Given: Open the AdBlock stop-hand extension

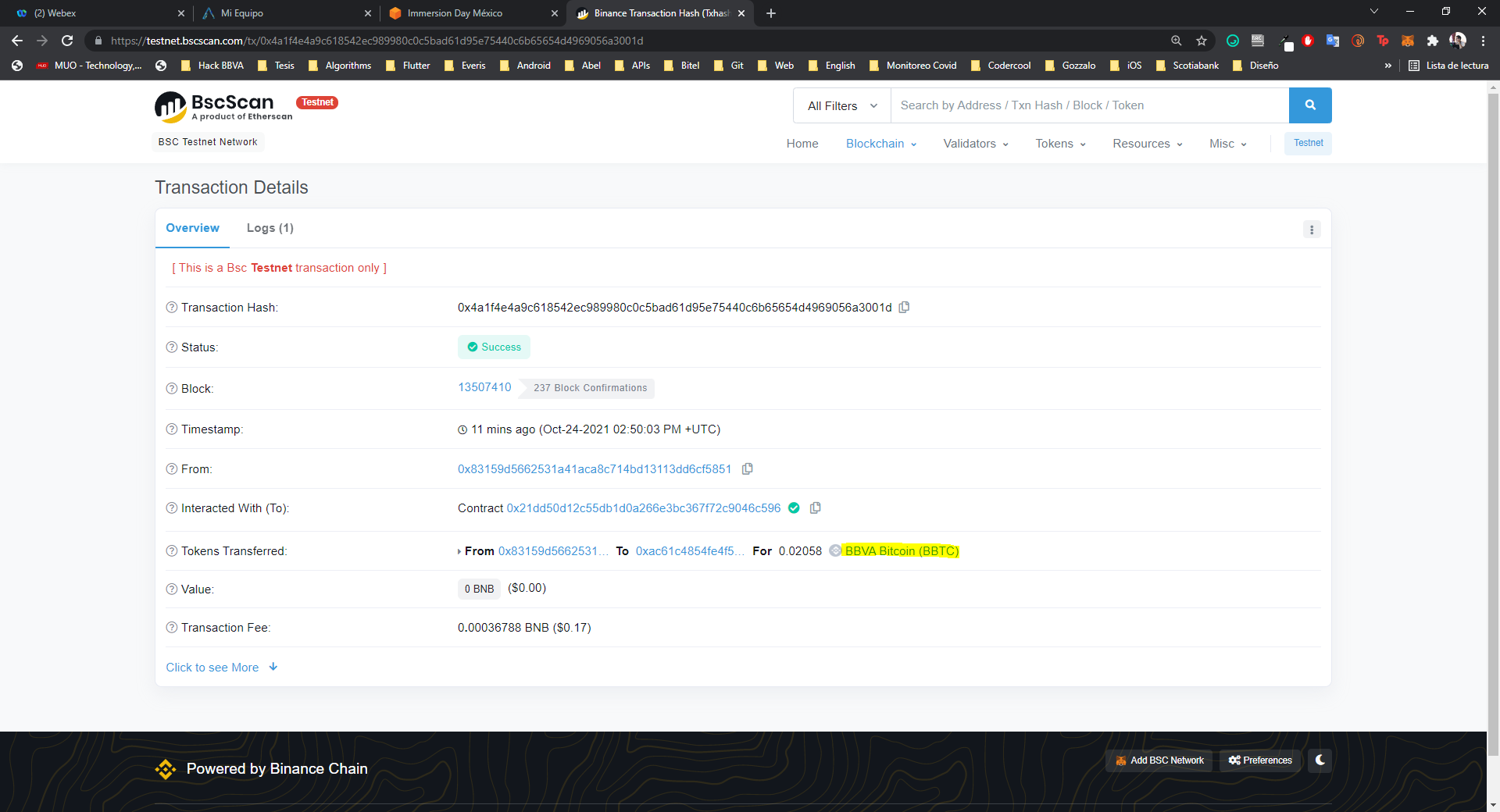Looking at the screenshot, I should point(1308,41).
